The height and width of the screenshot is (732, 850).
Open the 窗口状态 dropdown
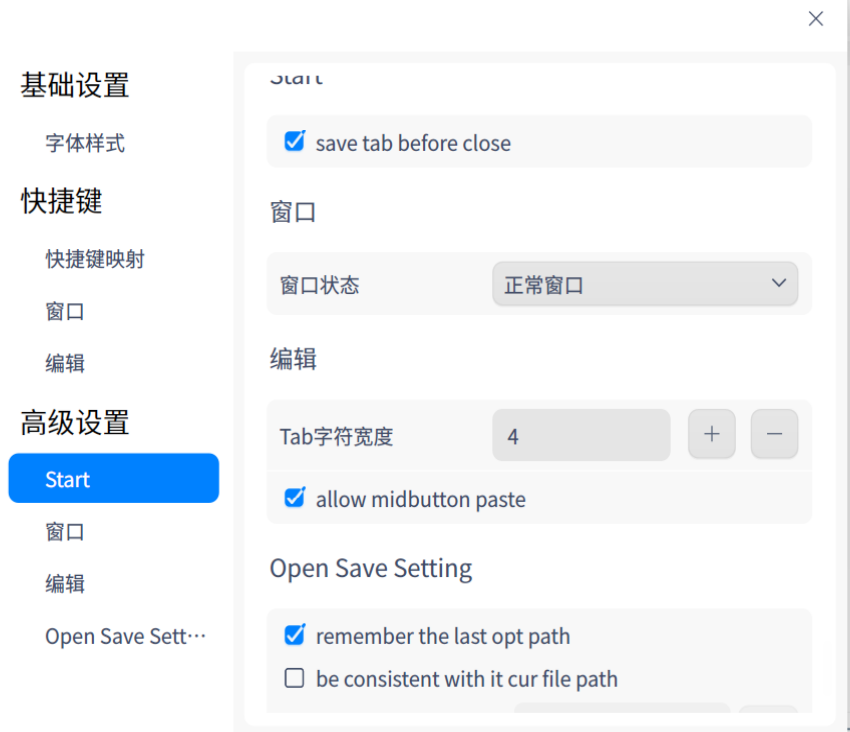(x=645, y=284)
